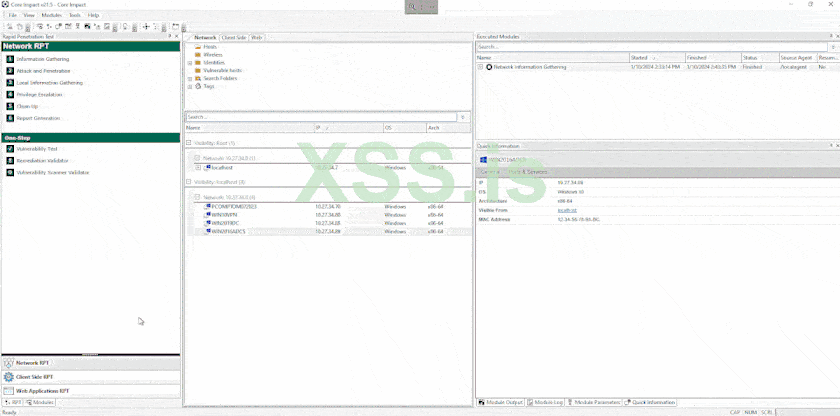Expand the Search Folders node
The height and width of the screenshot is (416, 840).
pos(190,79)
